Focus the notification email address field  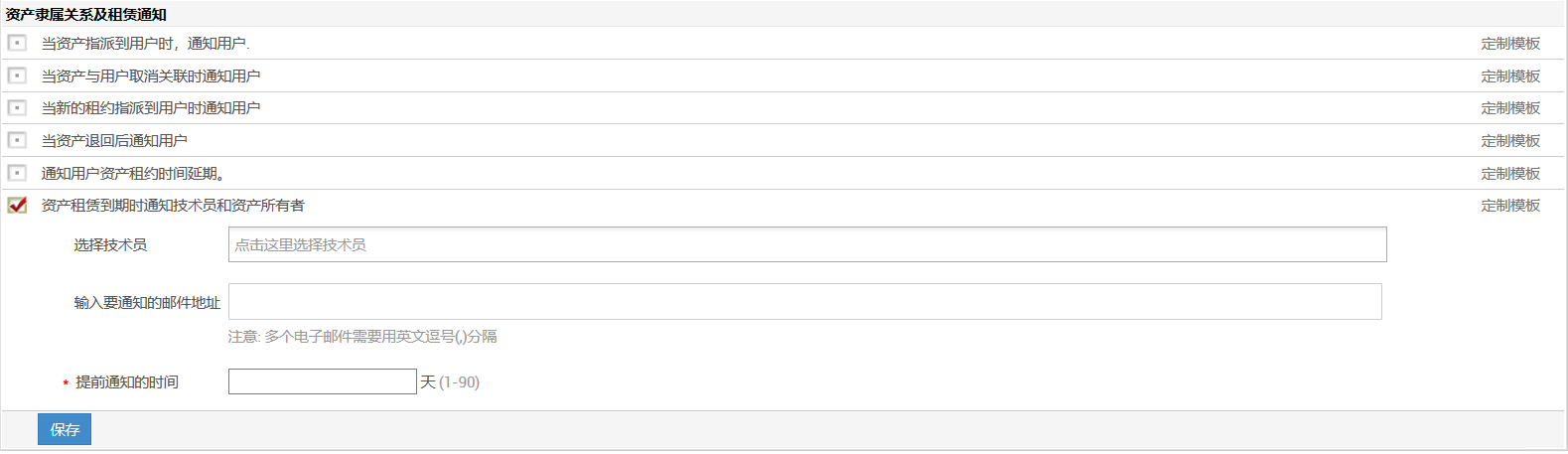pyautogui.click(x=804, y=302)
